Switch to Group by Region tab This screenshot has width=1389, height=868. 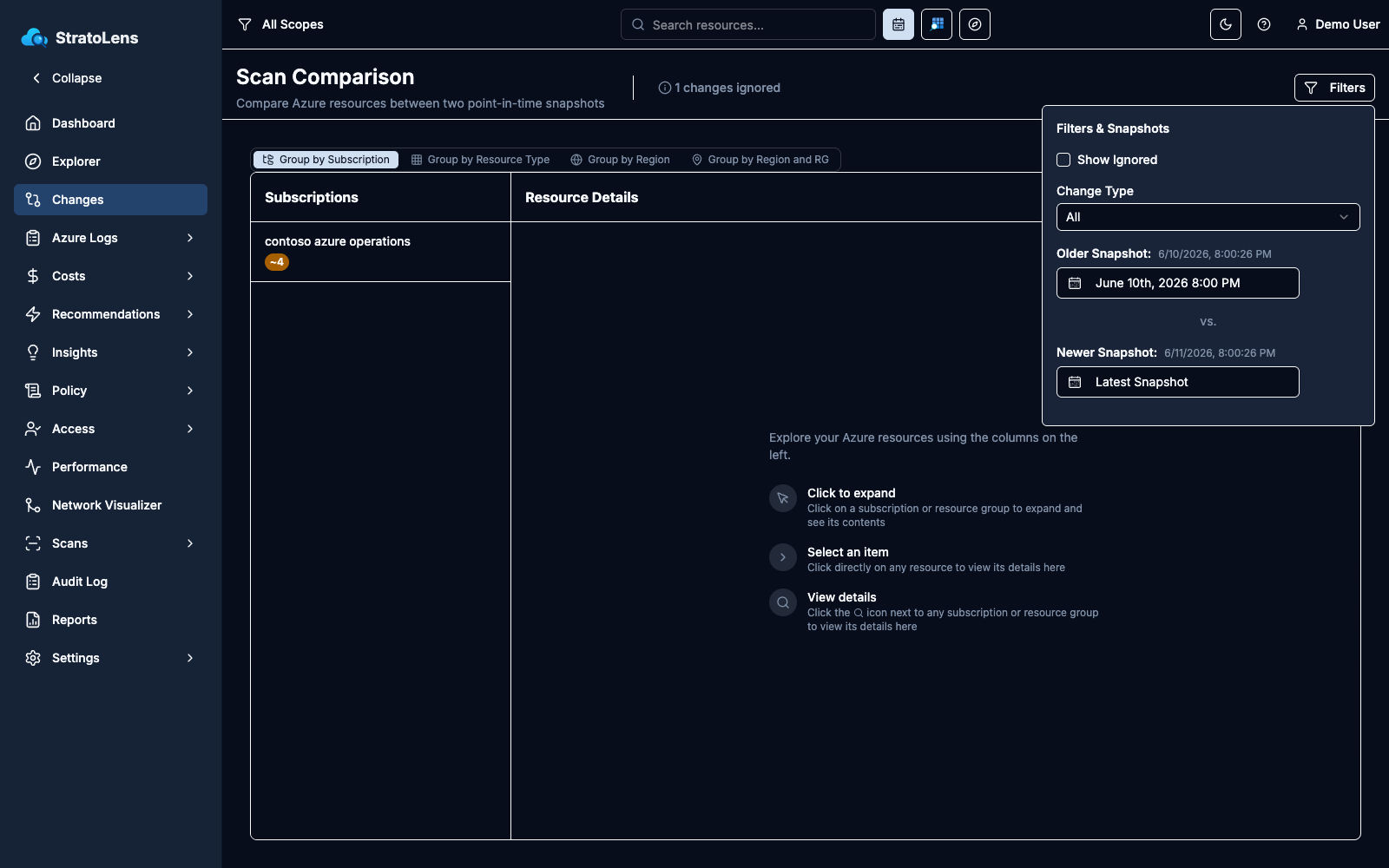pos(620,160)
